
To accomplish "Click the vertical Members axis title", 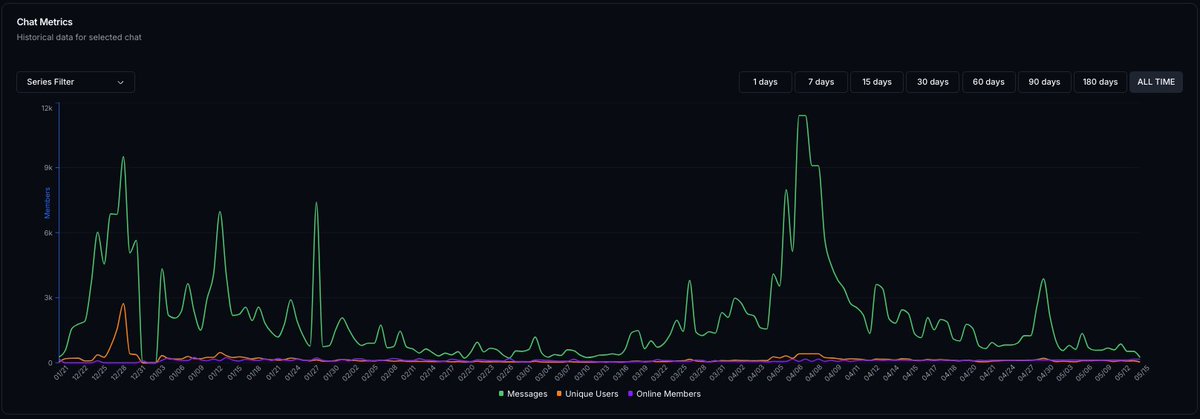I will click(x=47, y=201).
